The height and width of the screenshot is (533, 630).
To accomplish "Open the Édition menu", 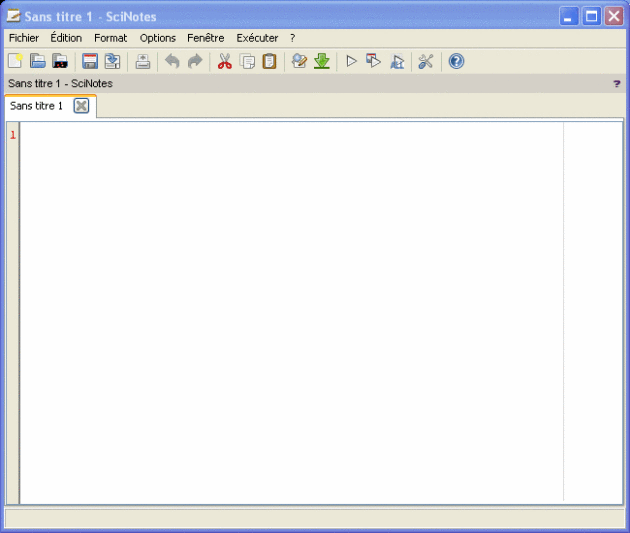I will tap(66, 38).
